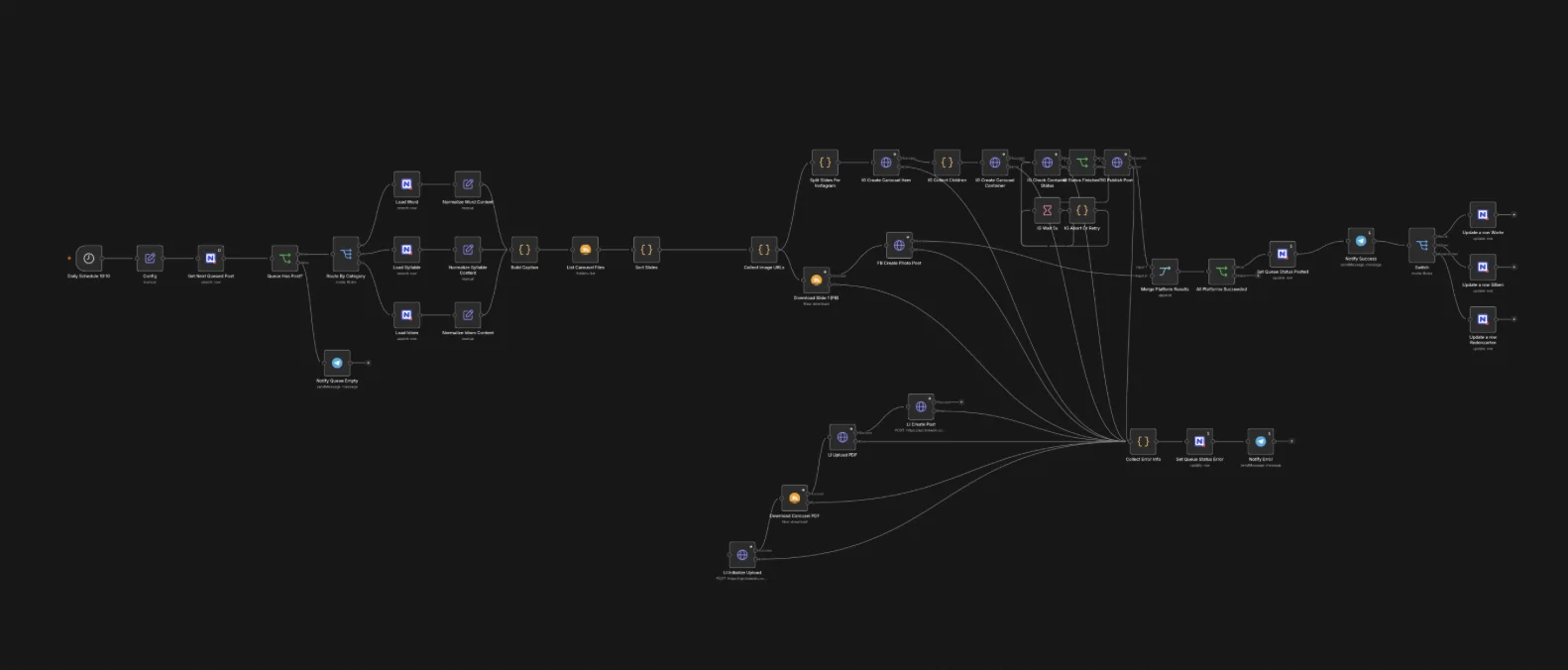
Task: Click the plus connector after Notify Queue Empty
Action: point(368,363)
